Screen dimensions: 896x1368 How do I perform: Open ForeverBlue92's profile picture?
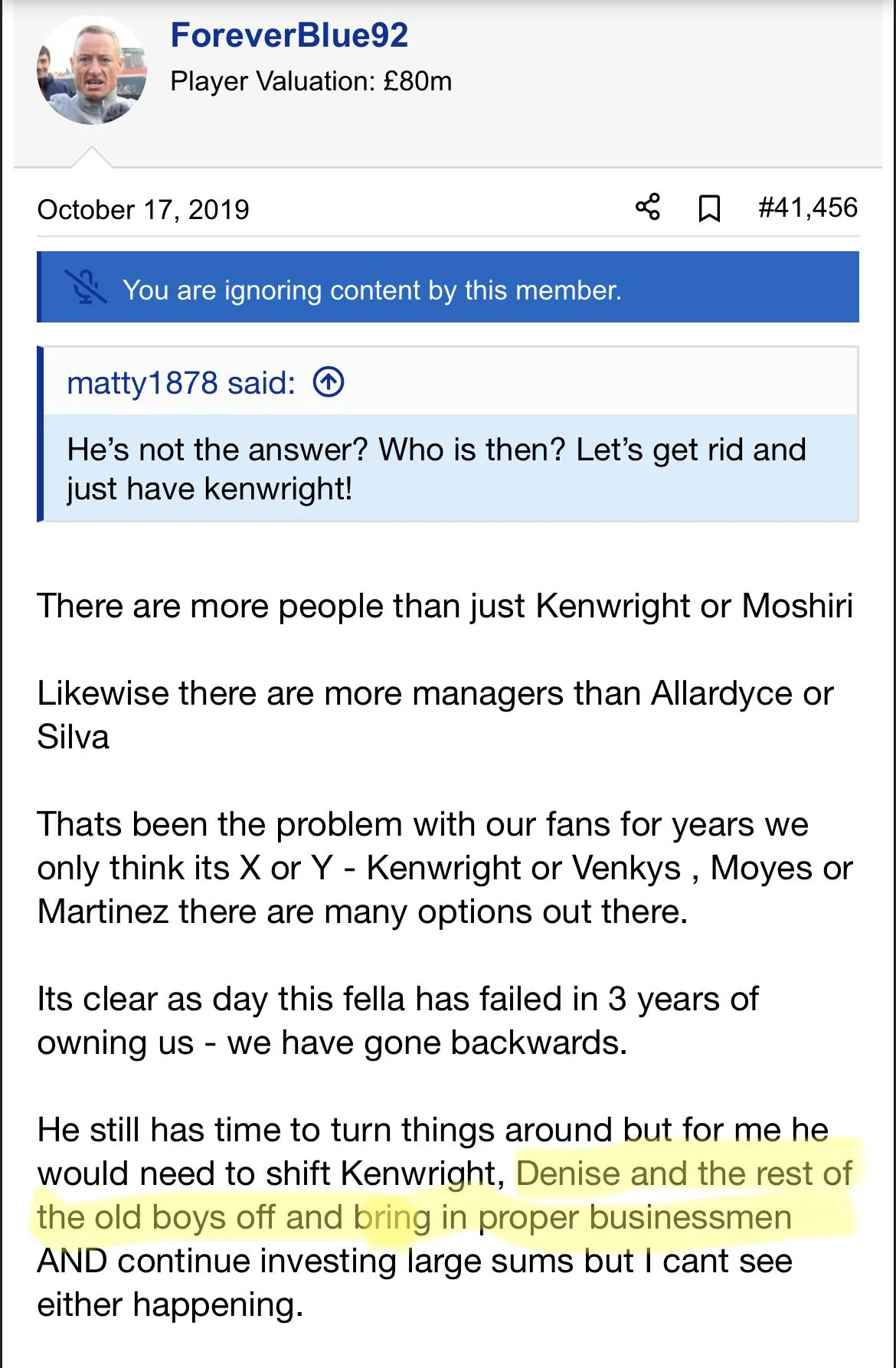91,71
